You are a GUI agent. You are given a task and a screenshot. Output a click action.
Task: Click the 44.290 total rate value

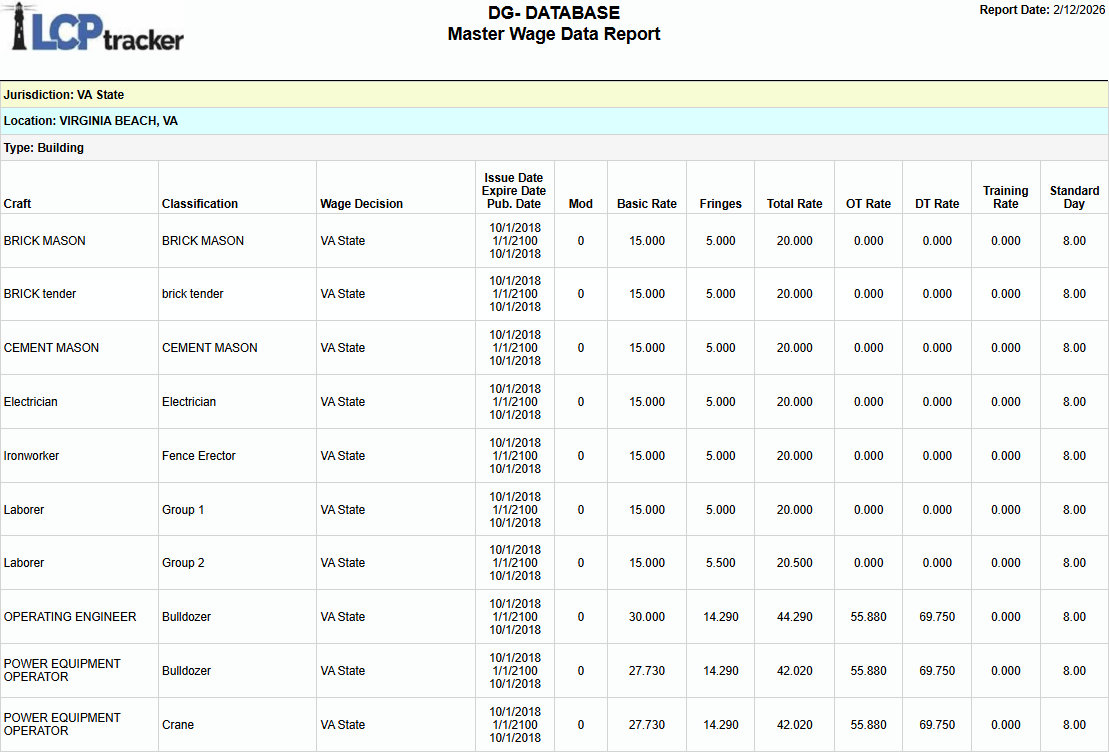(795, 617)
